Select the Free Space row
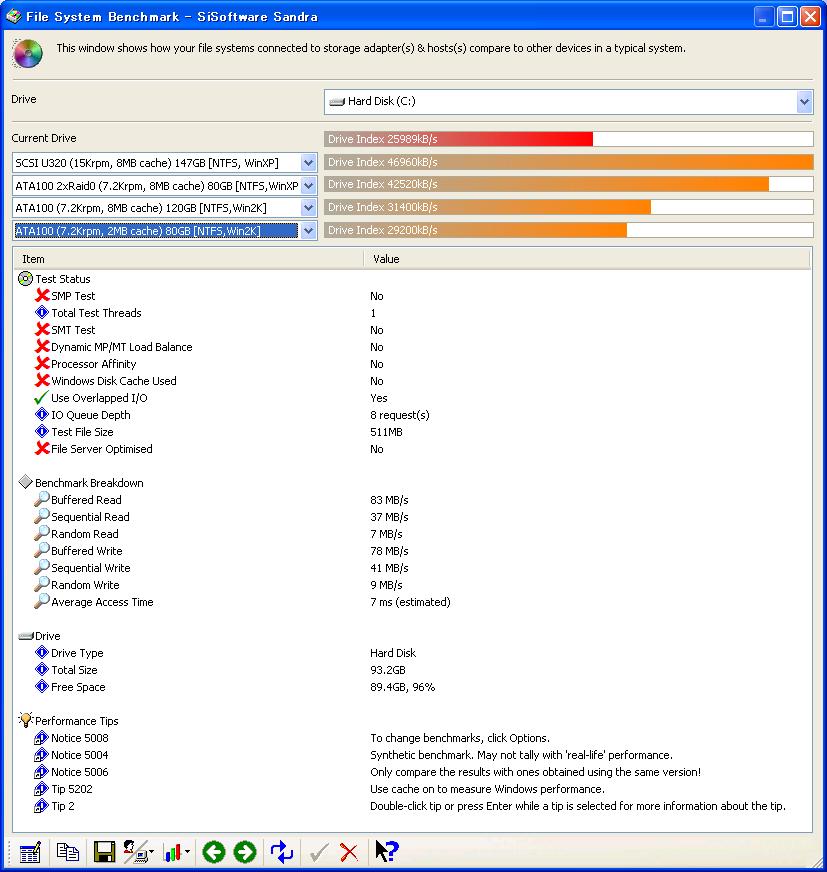 [x=412, y=687]
